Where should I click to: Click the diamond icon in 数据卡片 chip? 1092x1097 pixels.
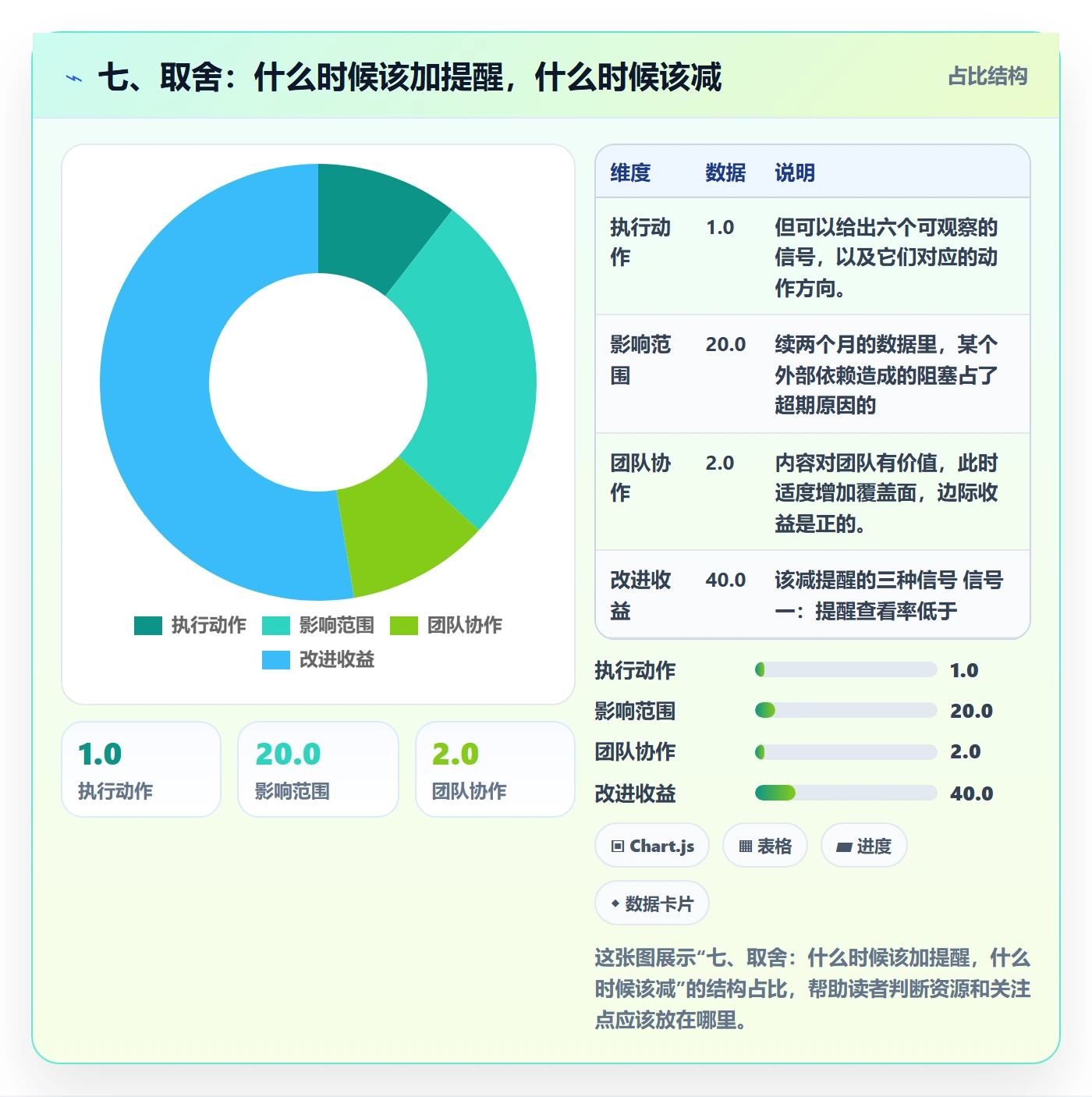(615, 904)
